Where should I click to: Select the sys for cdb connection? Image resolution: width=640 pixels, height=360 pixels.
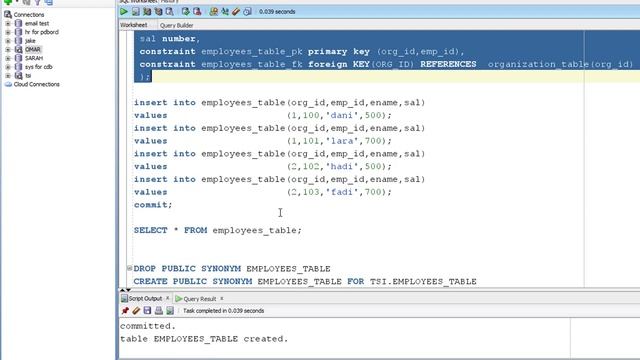39,67
